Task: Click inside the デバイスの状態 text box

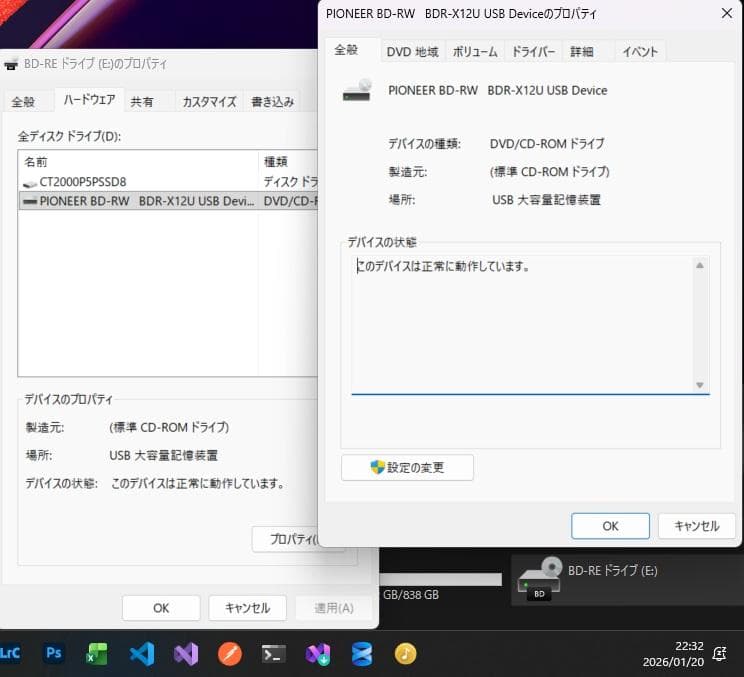Action: pyautogui.click(x=522, y=325)
